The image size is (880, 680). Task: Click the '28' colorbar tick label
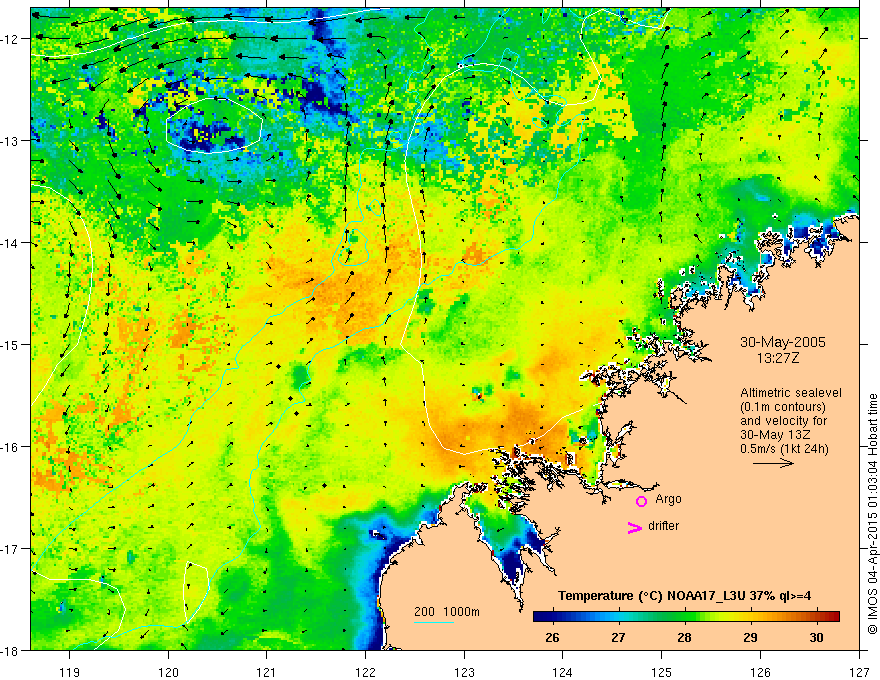tap(684, 637)
